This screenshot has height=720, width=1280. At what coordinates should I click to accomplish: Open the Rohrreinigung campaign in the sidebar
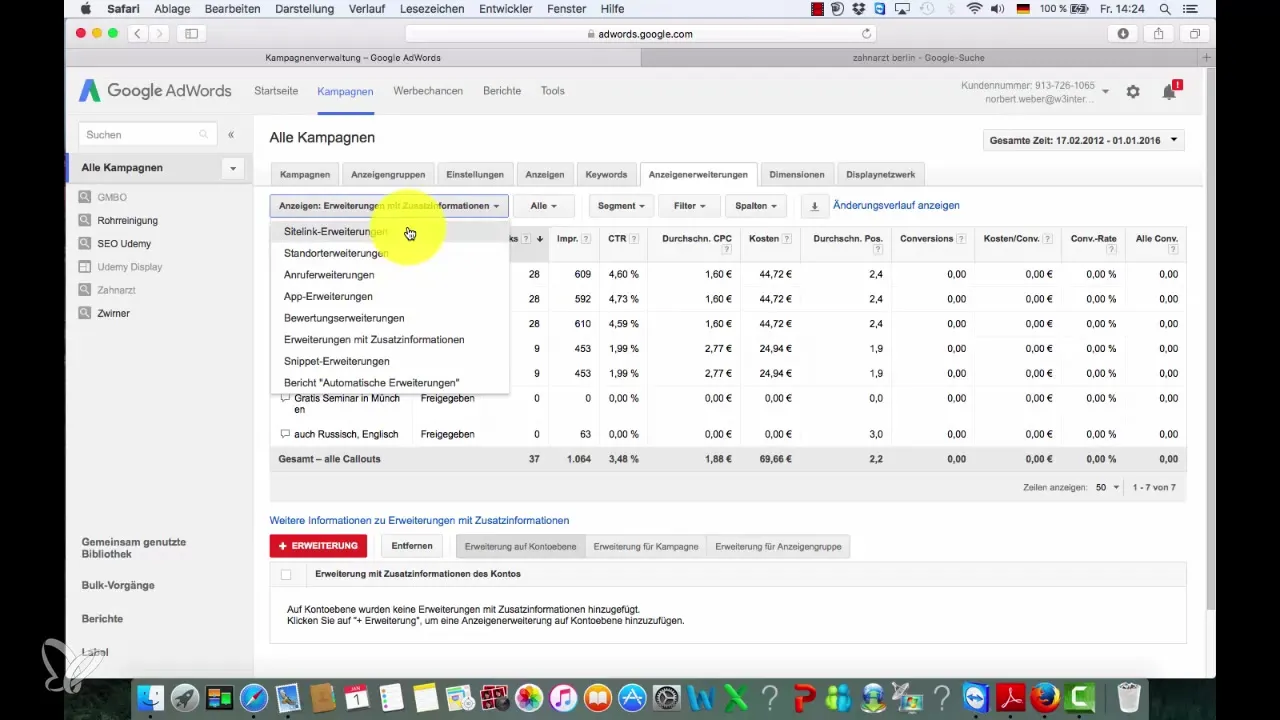pyautogui.click(x=127, y=221)
